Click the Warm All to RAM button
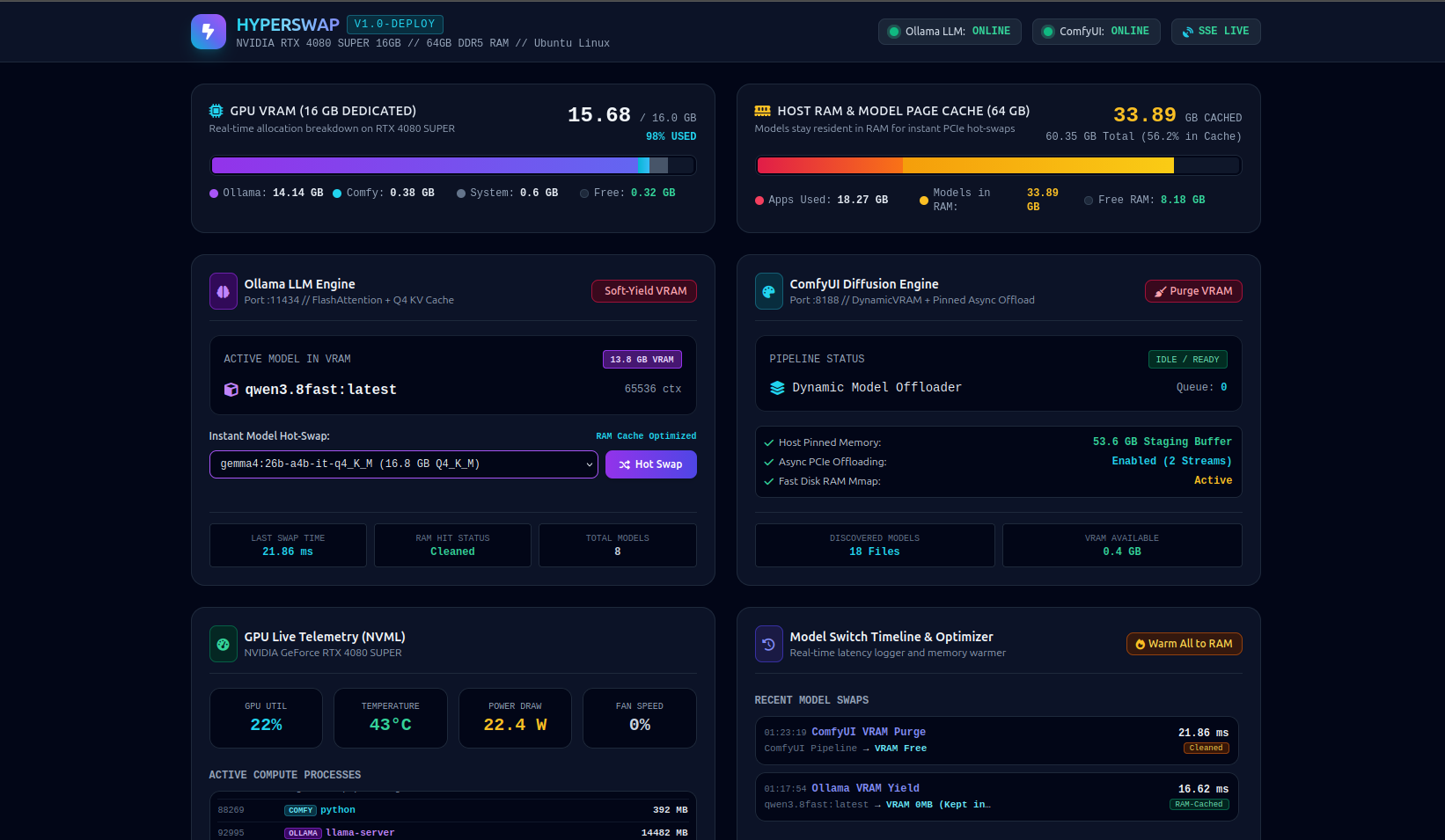Screen dimensions: 1445x840 pyautogui.click(x=1184, y=644)
